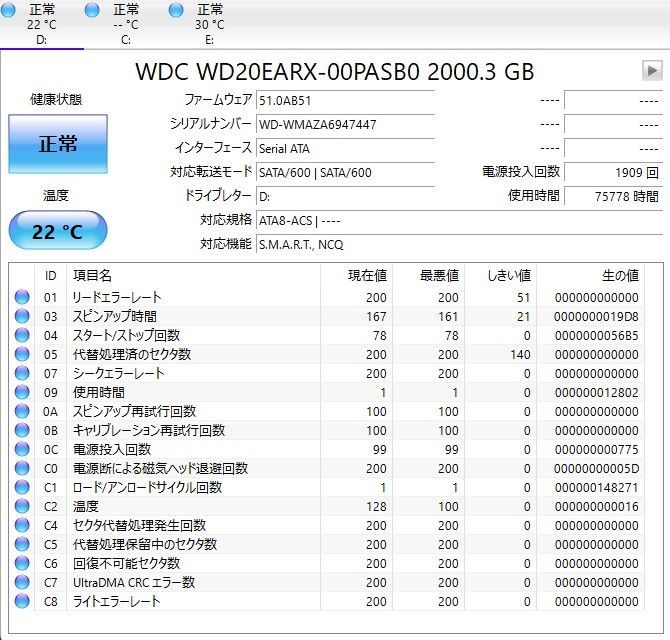
Task: Click status orb for ID 09 row
Action: pos(22,392)
